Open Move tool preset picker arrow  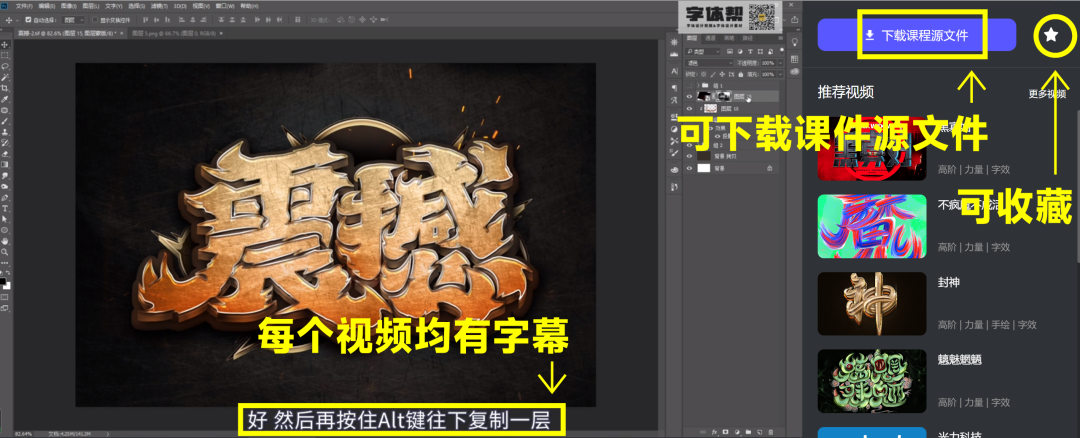[17, 20]
